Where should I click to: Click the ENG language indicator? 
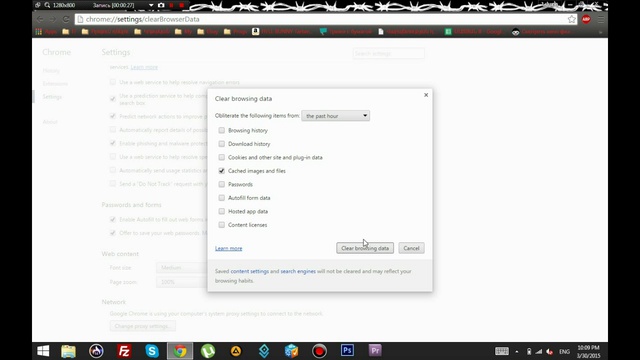coord(564,351)
